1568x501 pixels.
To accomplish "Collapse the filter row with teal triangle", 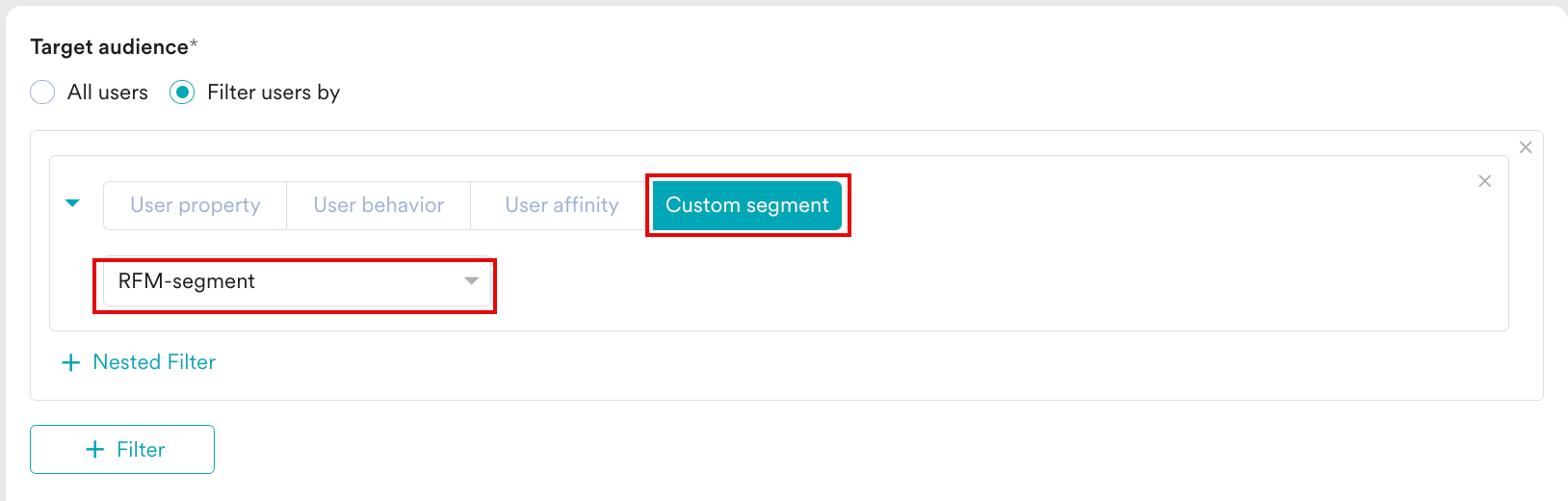I will click(x=72, y=203).
